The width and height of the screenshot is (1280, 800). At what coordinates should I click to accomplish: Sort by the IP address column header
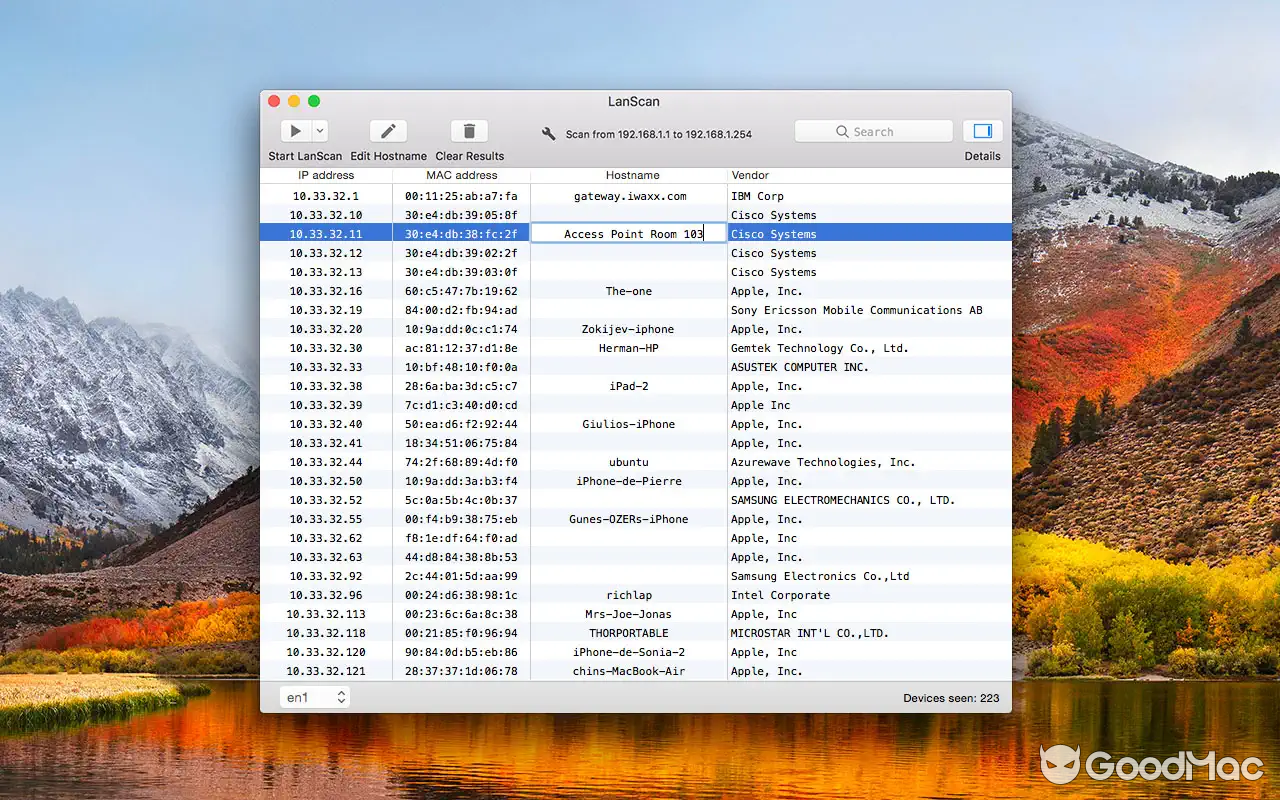pos(325,174)
